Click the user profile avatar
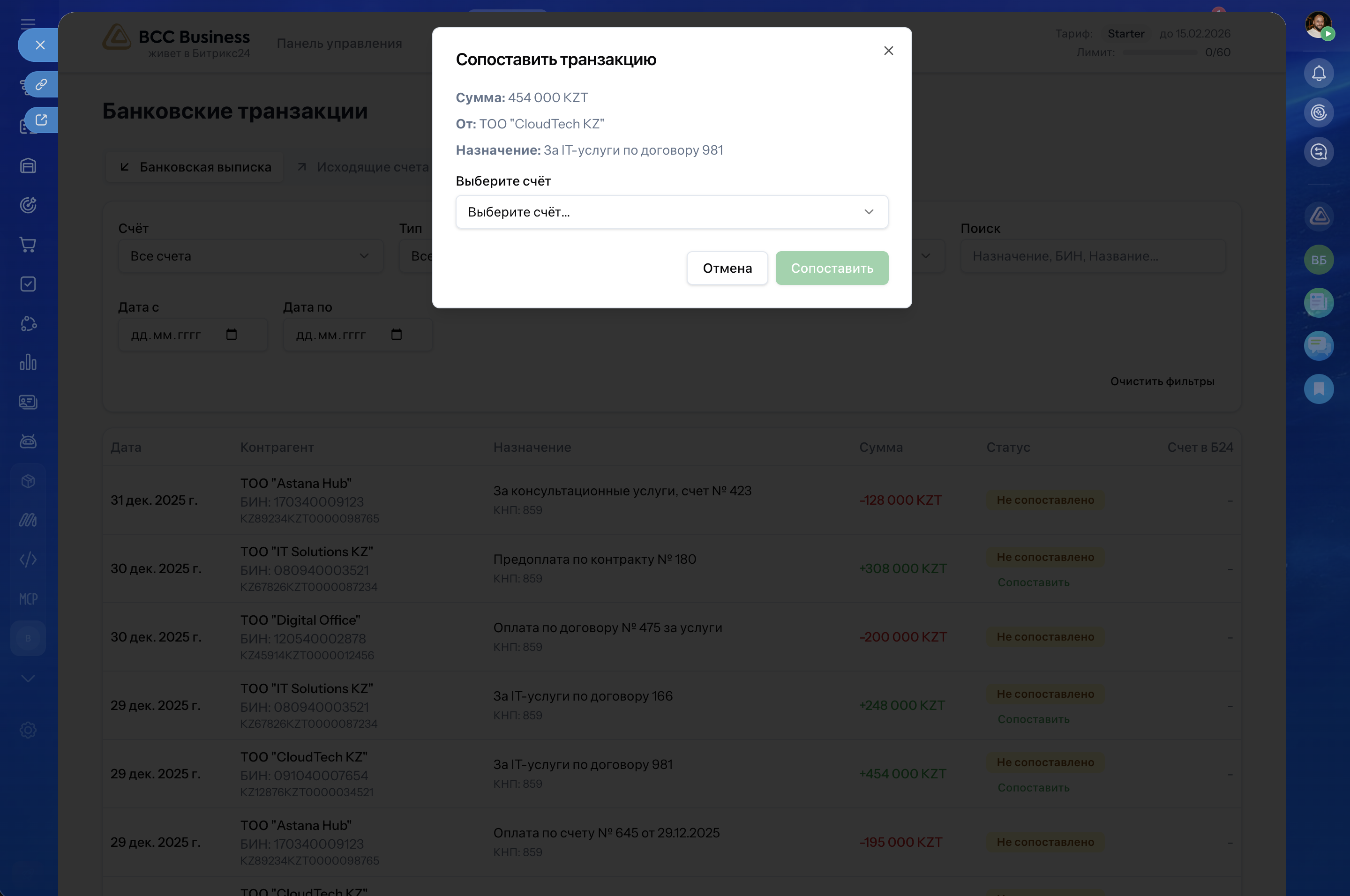 pos(1317,25)
